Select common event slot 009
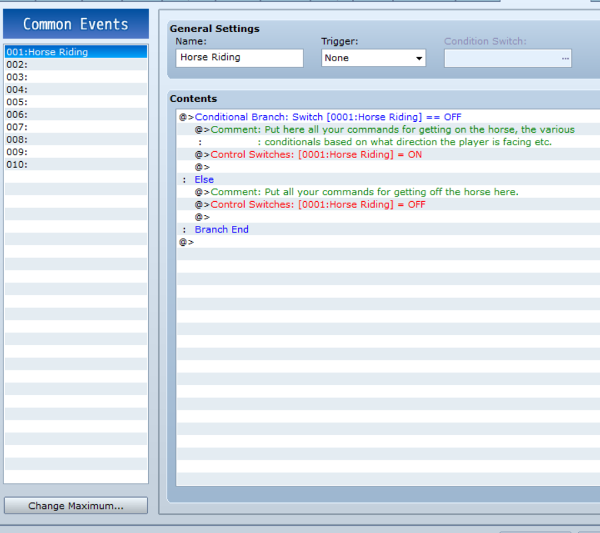This screenshot has height=533, width=600. pos(76,152)
